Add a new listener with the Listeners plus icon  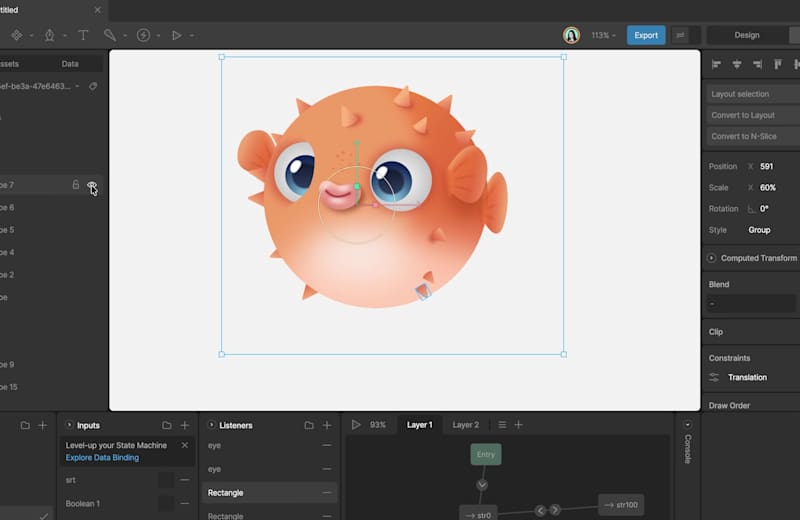click(x=327, y=425)
